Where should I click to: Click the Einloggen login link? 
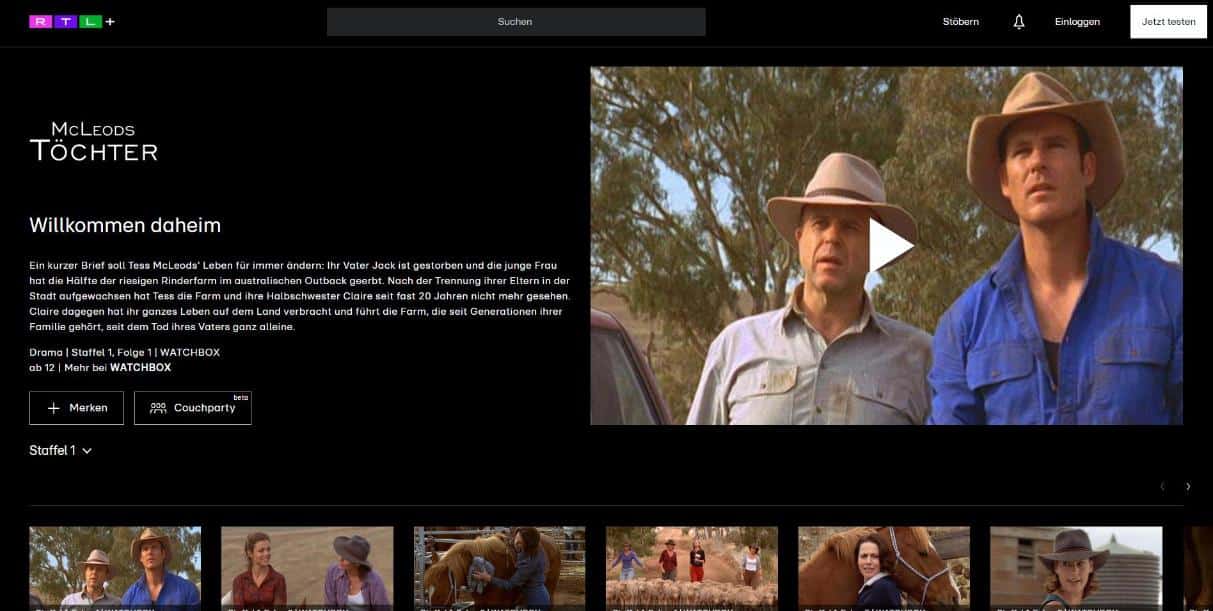(1077, 22)
